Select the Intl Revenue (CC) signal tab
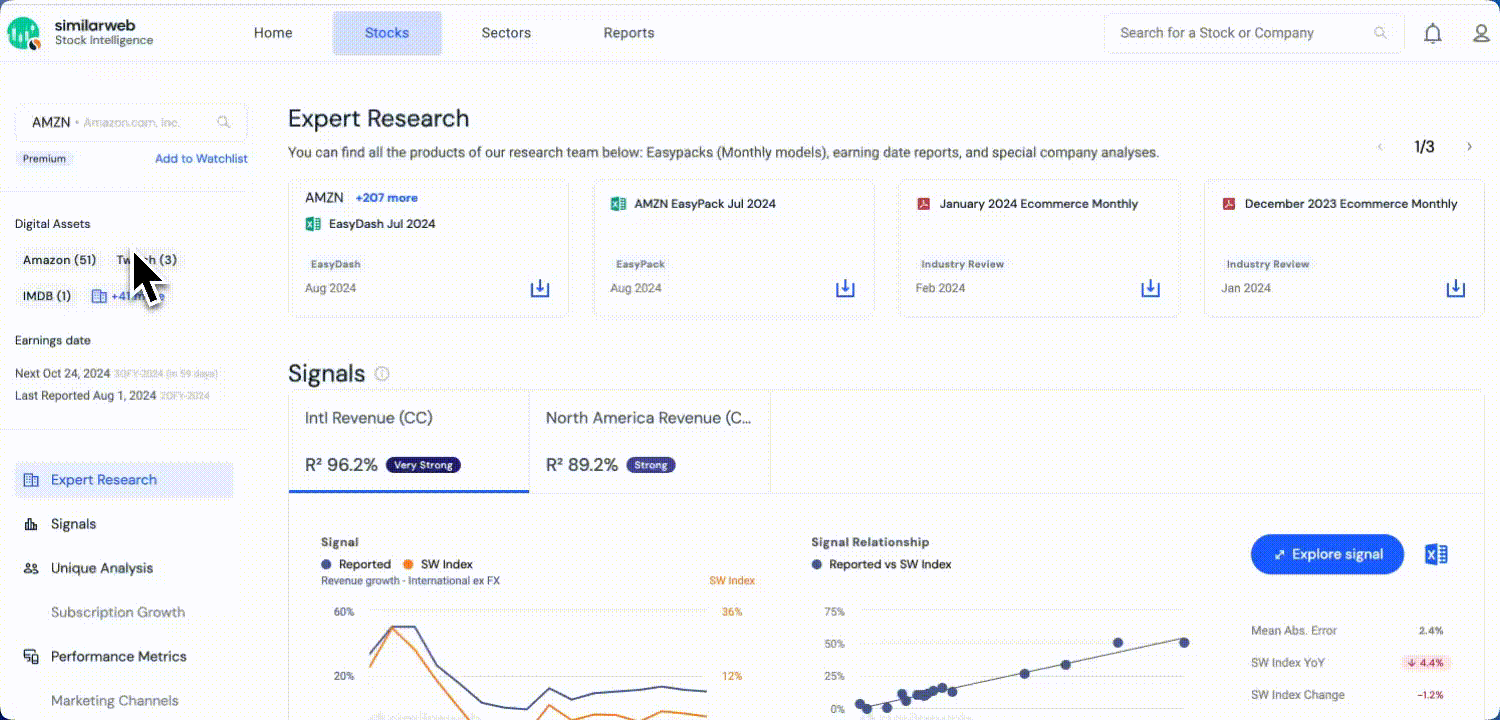The image size is (1500, 720). (x=409, y=441)
